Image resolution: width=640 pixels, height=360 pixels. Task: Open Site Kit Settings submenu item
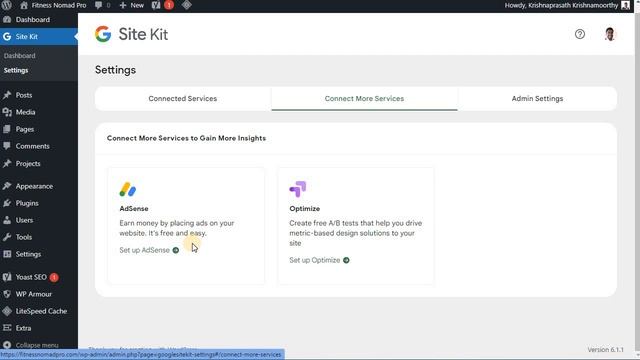(x=16, y=70)
